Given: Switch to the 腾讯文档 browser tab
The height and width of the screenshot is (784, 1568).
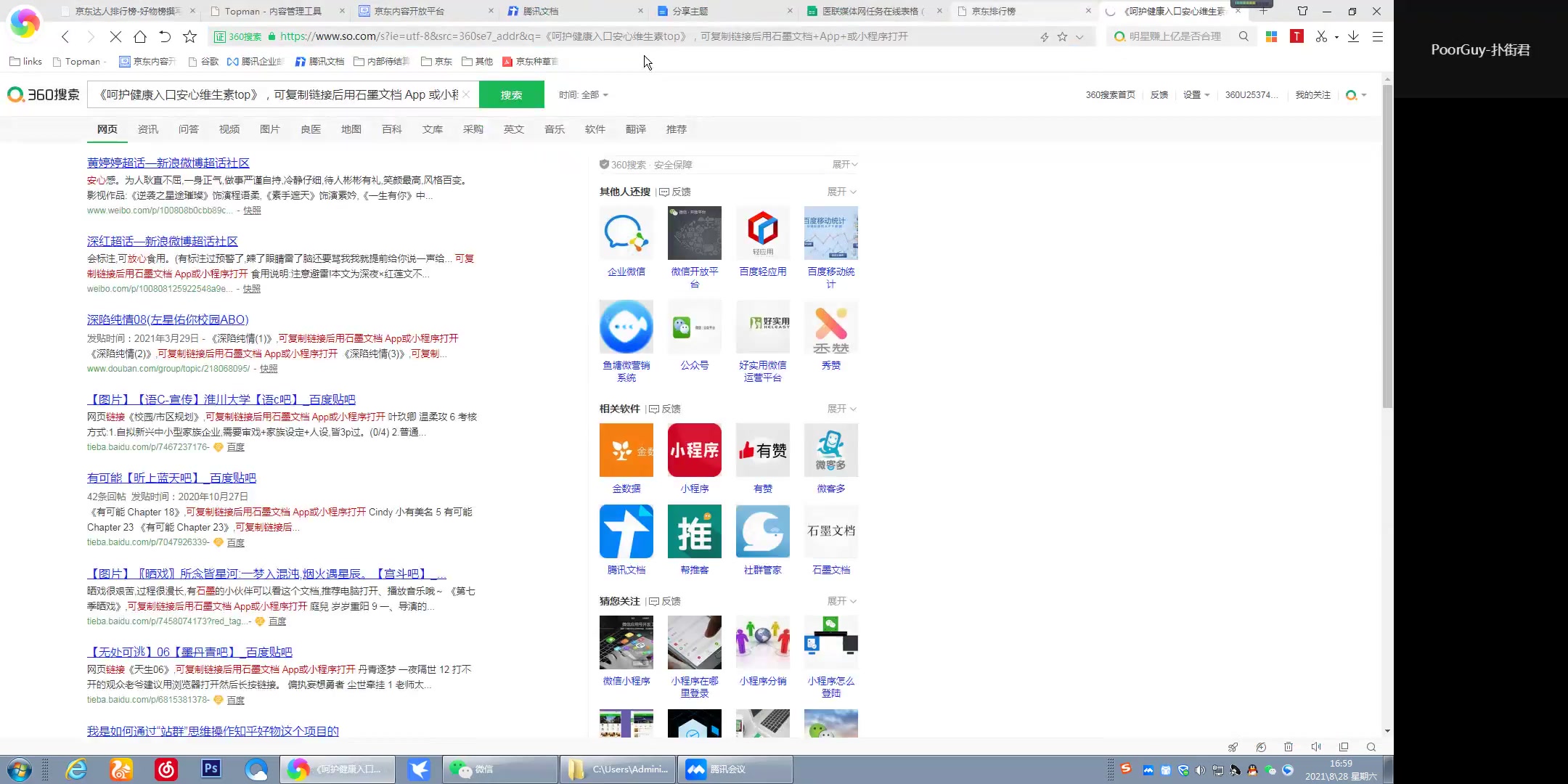Looking at the screenshot, I should [x=541, y=11].
